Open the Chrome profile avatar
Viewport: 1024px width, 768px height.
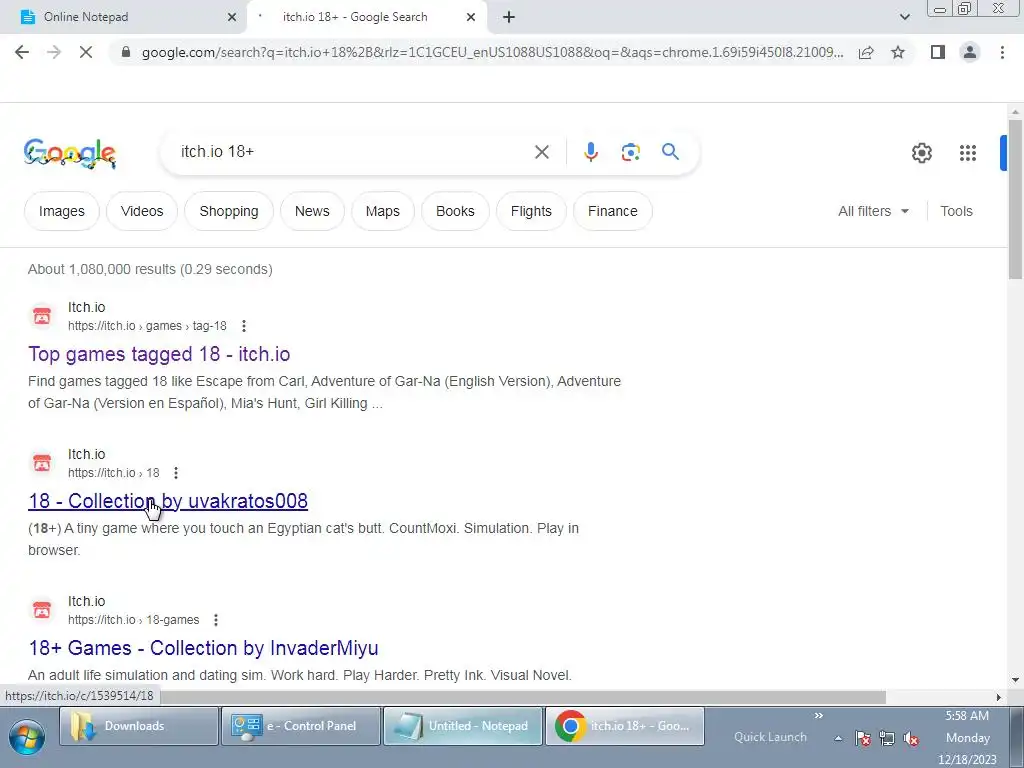tap(970, 52)
